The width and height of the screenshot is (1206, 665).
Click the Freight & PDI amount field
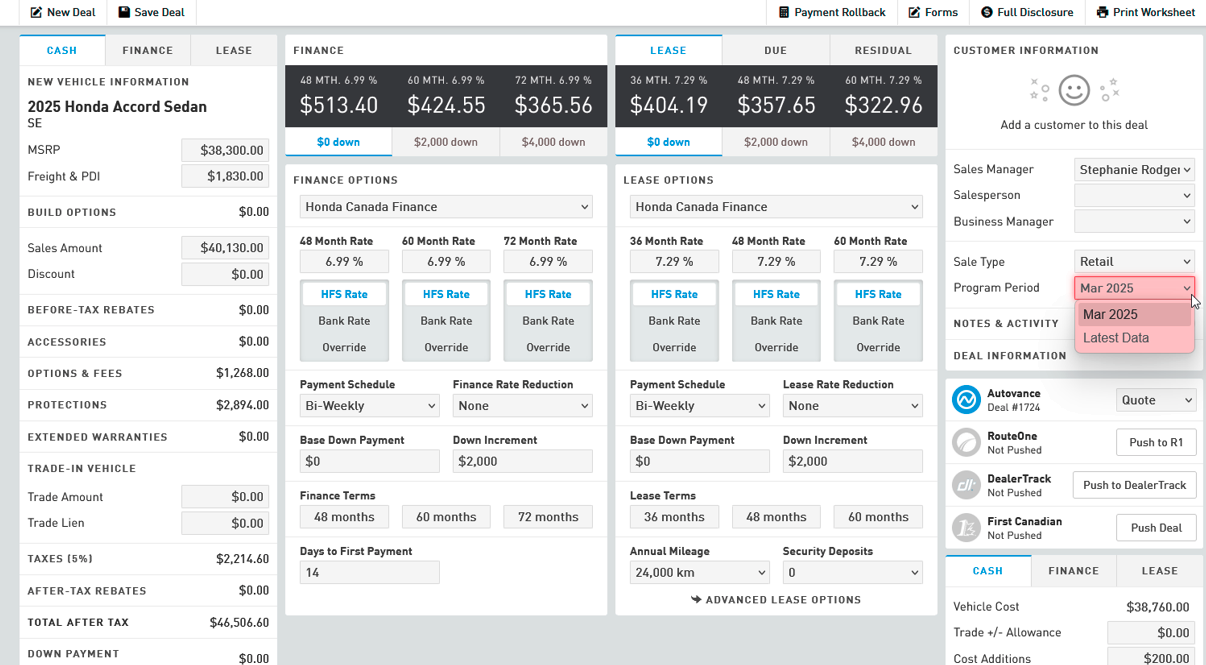pos(225,176)
